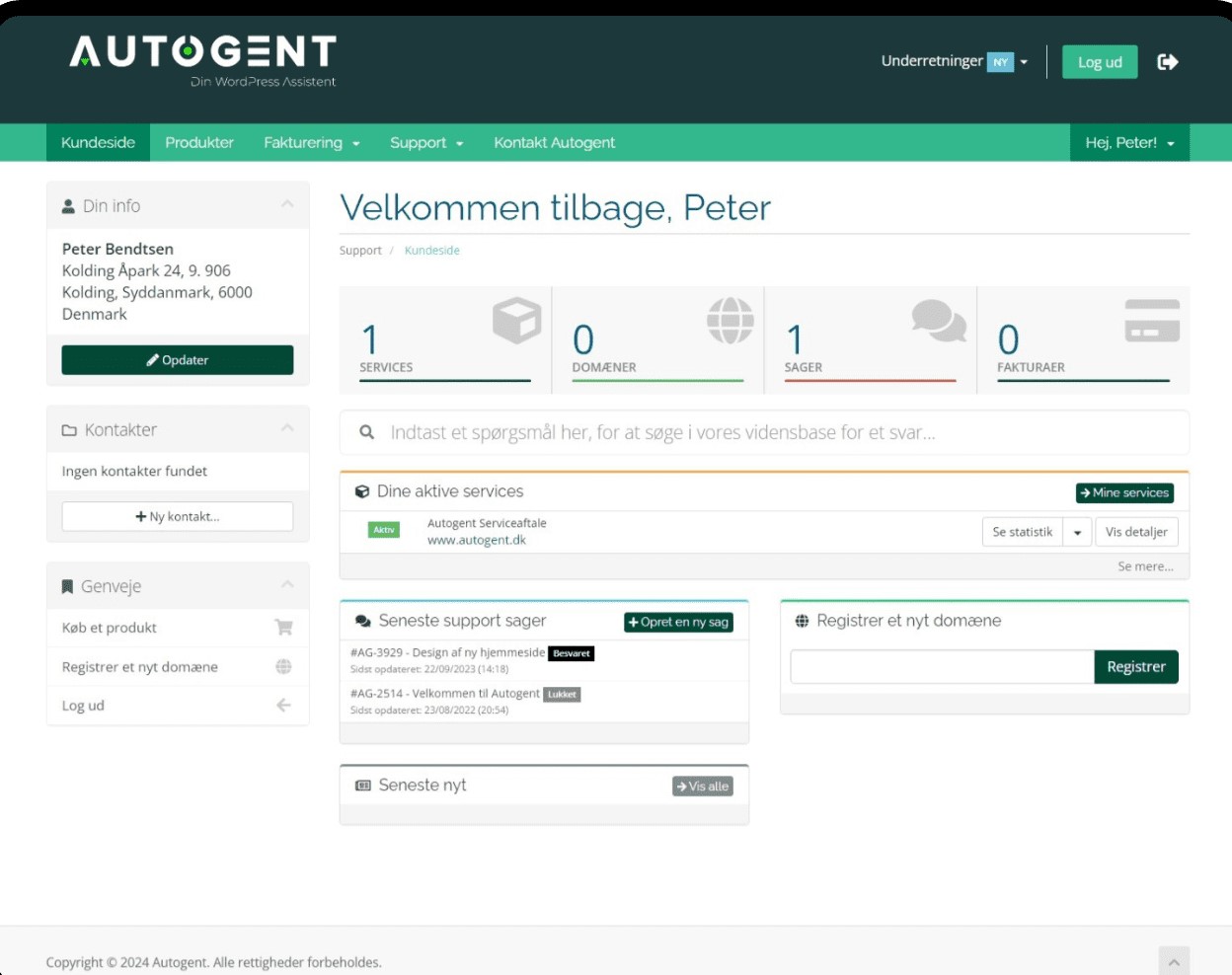Collapse the Kontakter panel

pyautogui.click(x=287, y=428)
